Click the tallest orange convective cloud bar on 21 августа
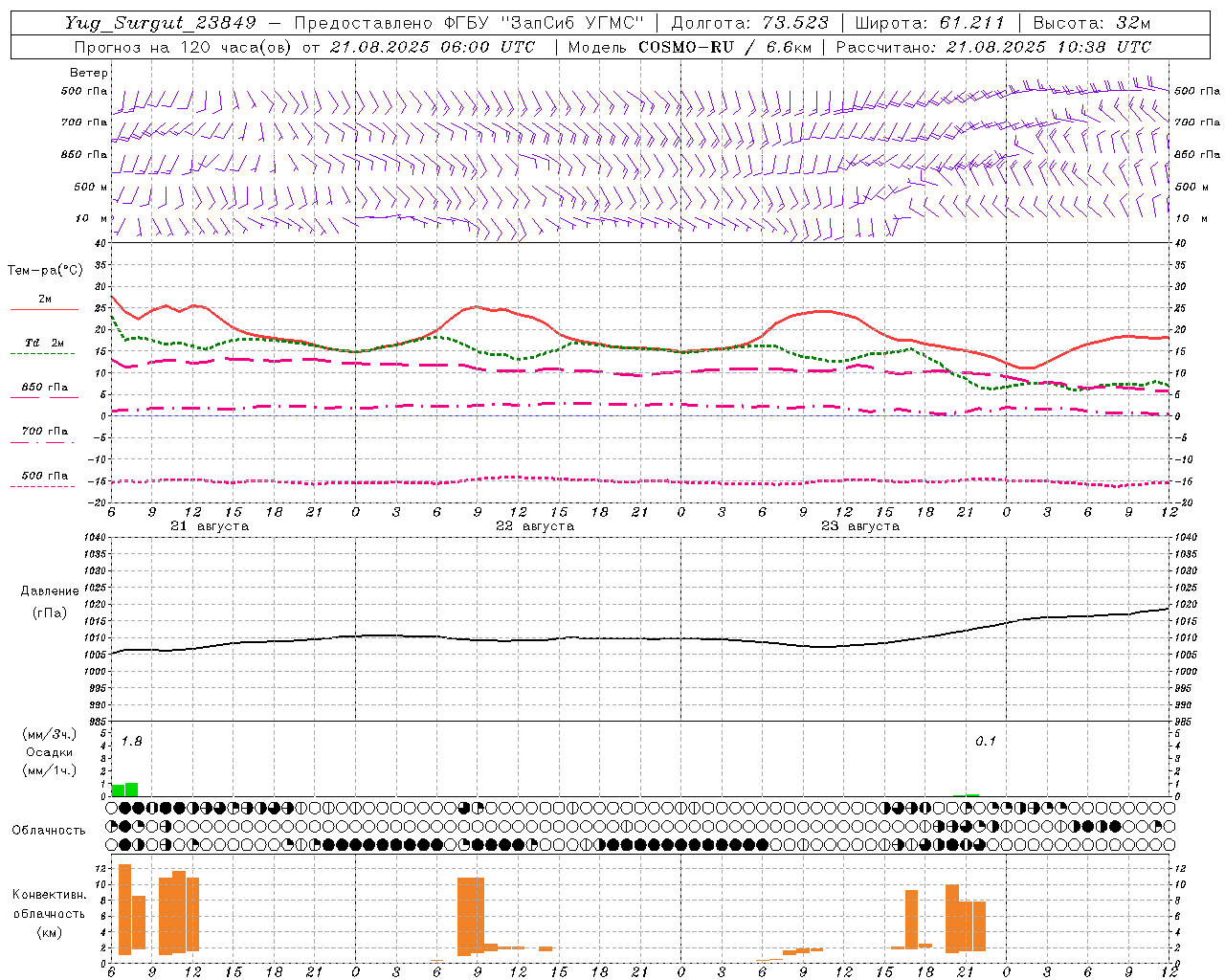The width and height of the screenshot is (1225, 980). pos(124,909)
